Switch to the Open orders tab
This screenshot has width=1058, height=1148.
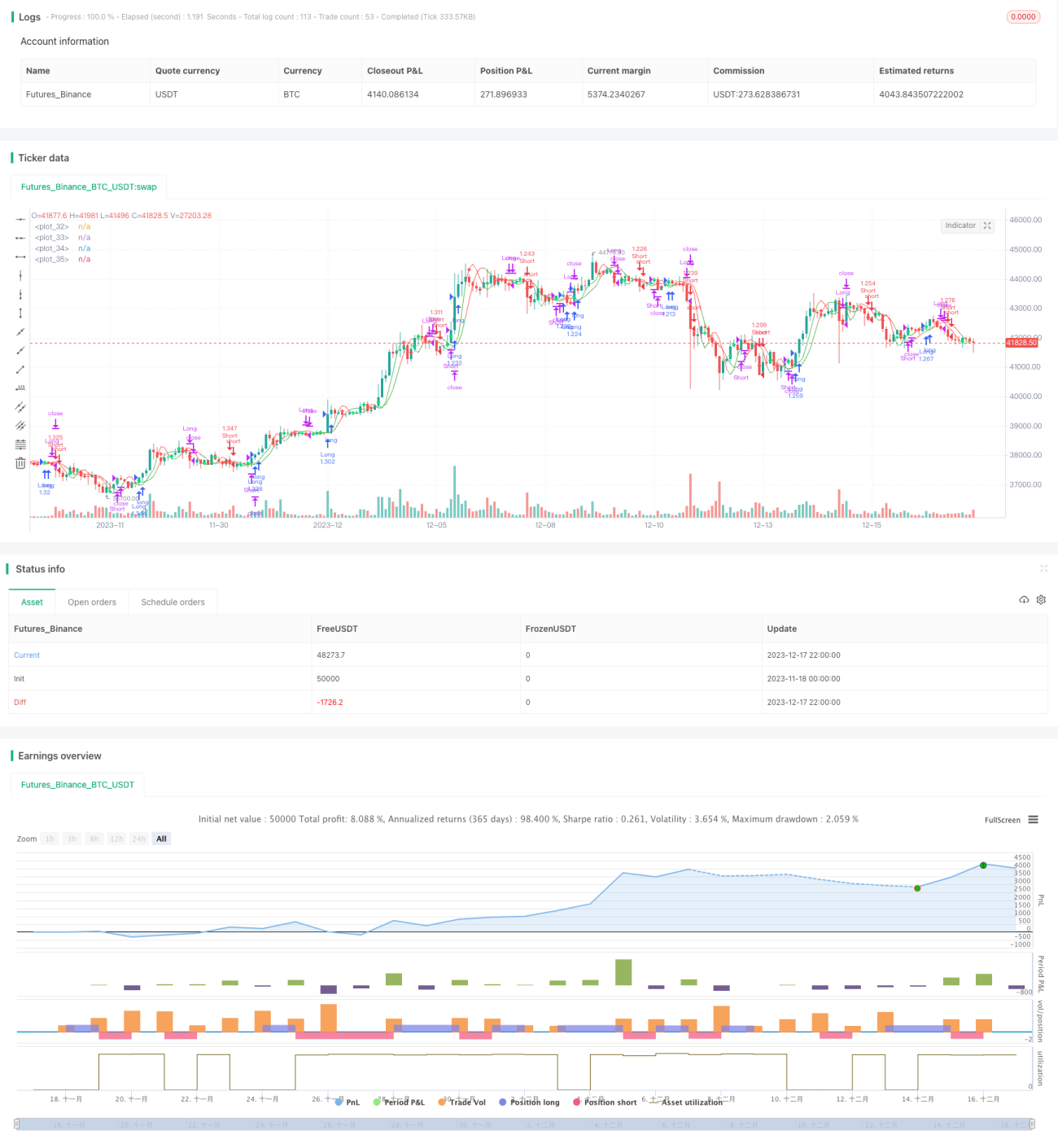pyautogui.click(x=92, y=602)
